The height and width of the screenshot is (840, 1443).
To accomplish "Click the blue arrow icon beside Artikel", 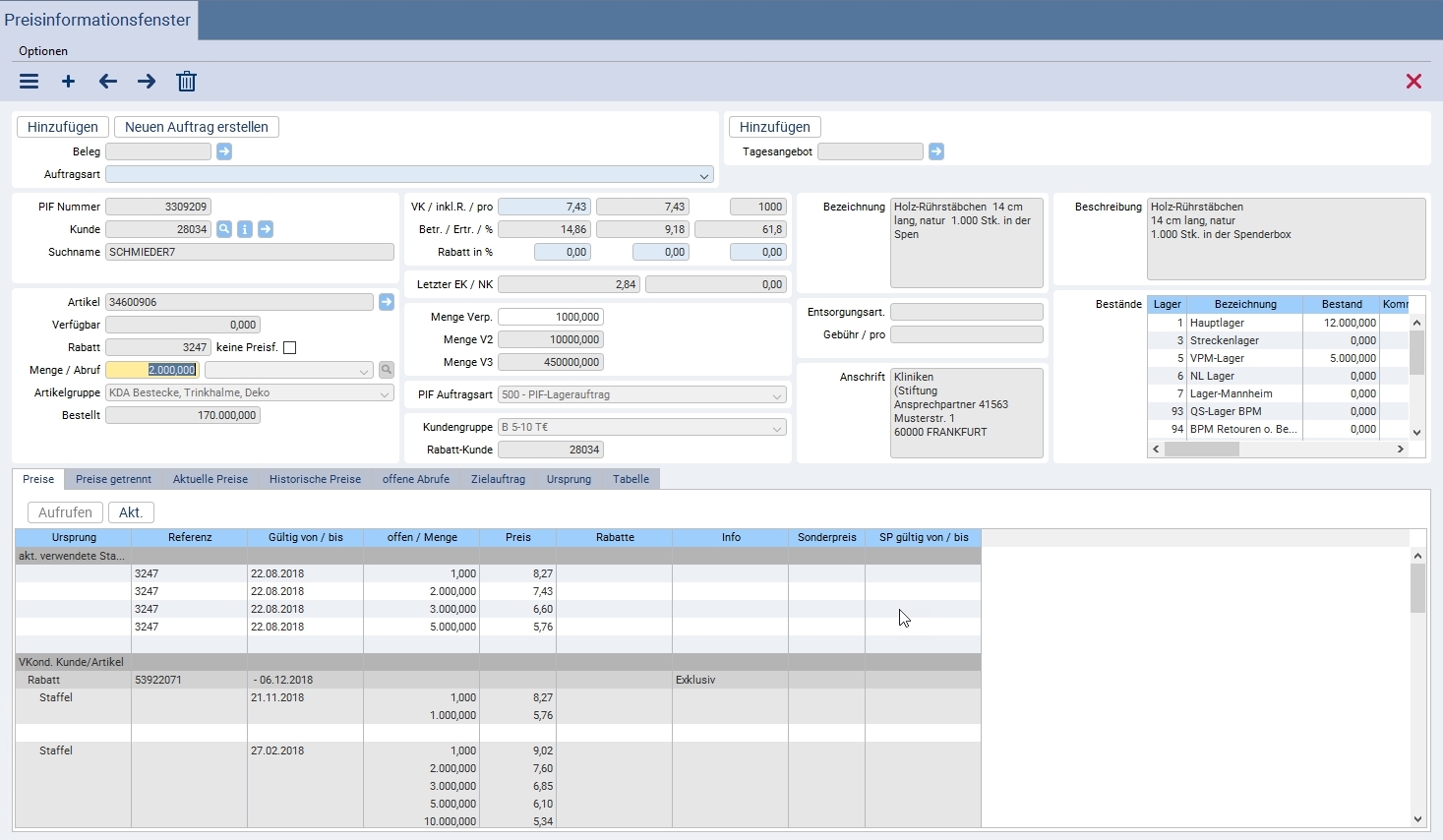I will [x=387, y=302].
